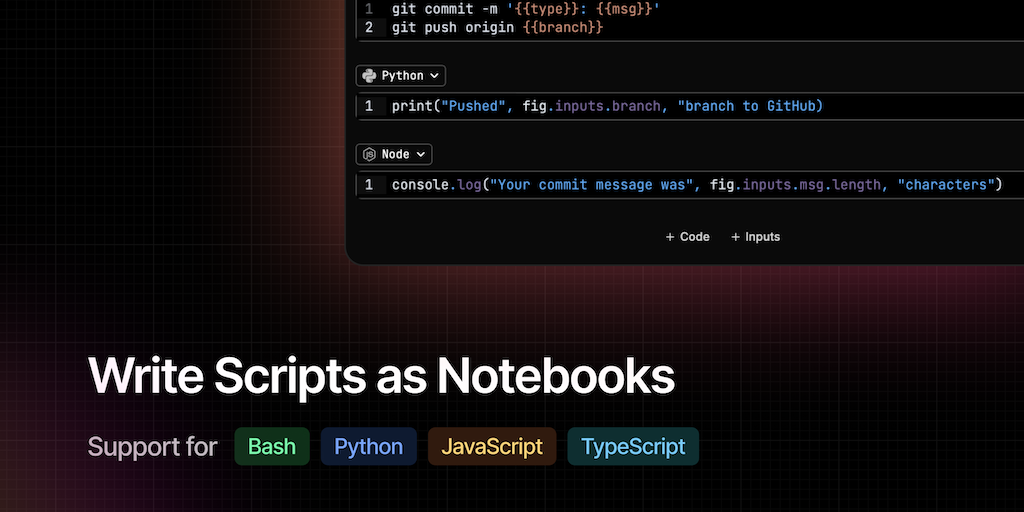Screen dimensions: 1024x512
Task: Place cursor in the git commit line
Action: pyautogui.click(x=525, y=9)
